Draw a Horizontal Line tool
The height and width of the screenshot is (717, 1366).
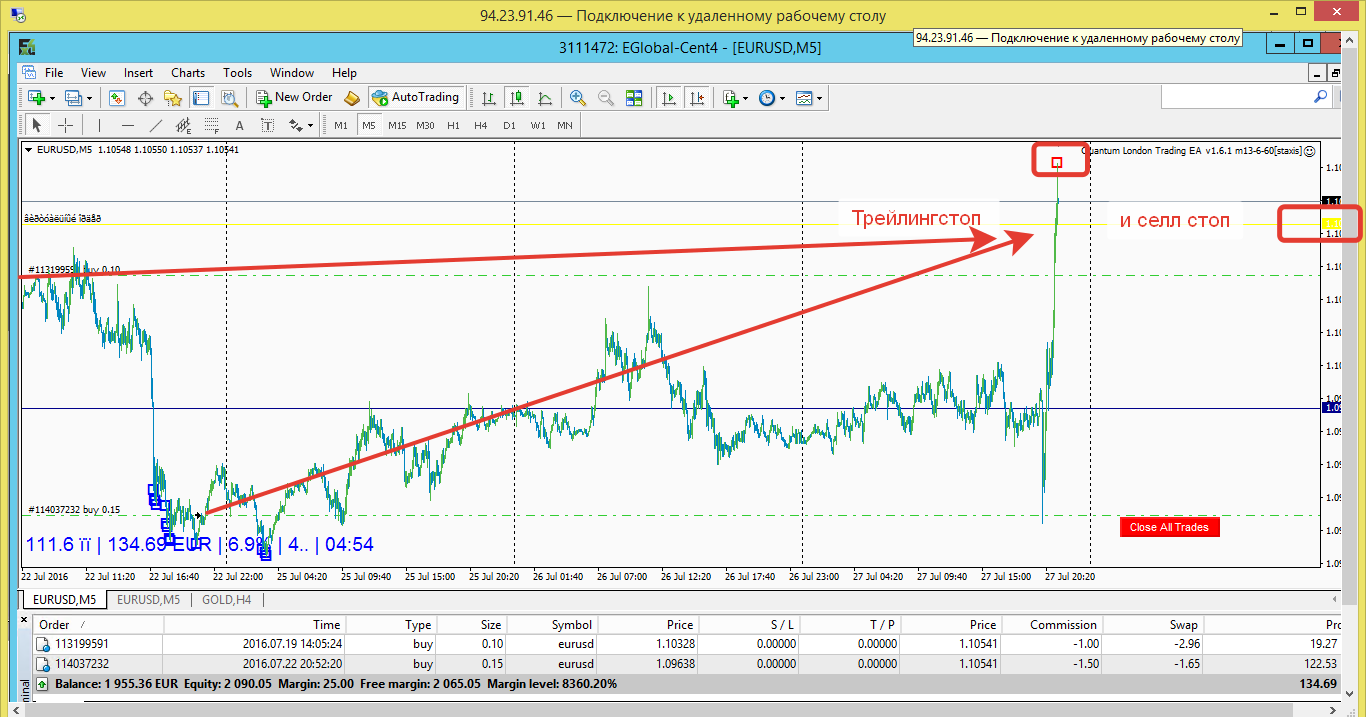click(x=127, y=125)
